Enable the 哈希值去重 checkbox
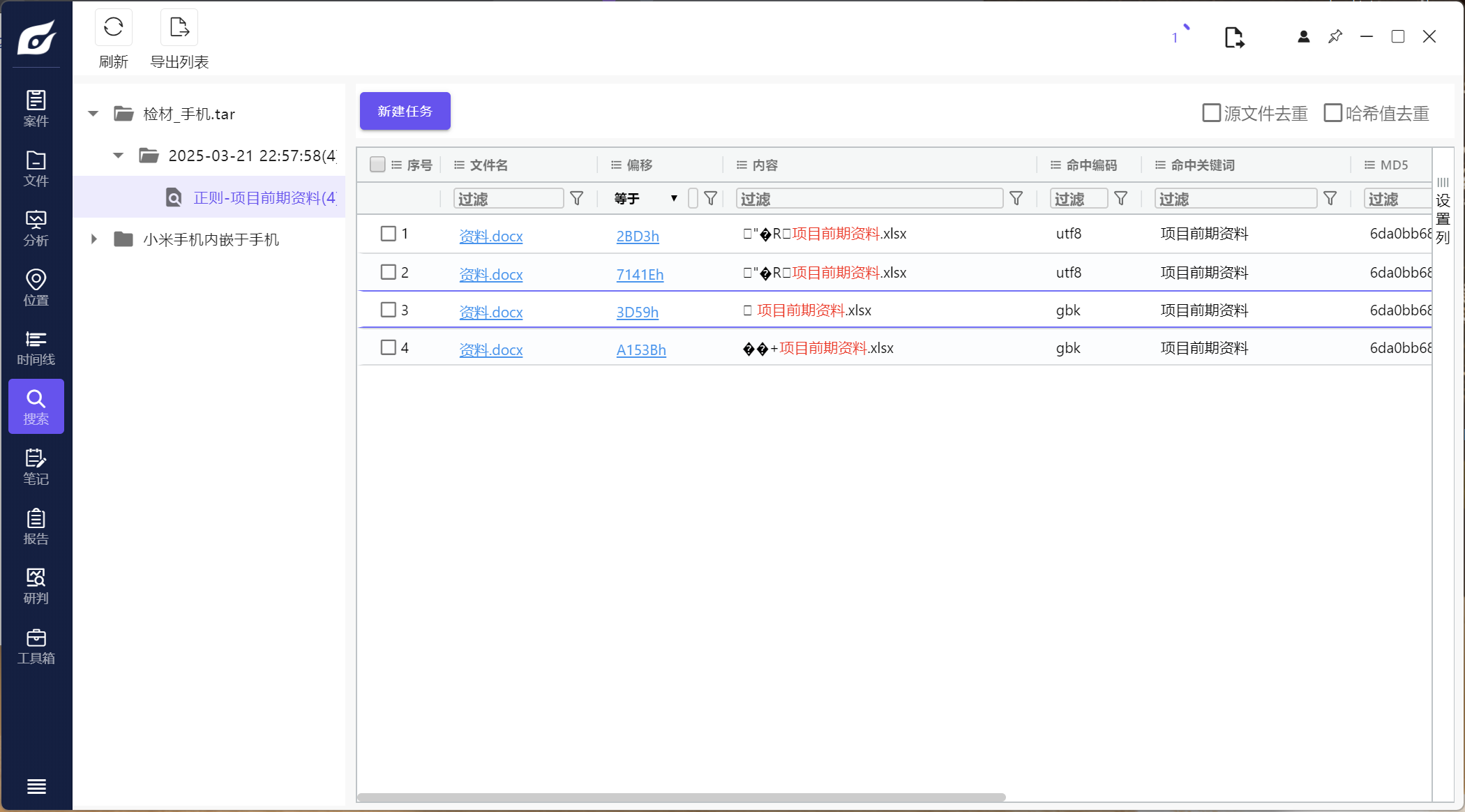 [1332, 113]
